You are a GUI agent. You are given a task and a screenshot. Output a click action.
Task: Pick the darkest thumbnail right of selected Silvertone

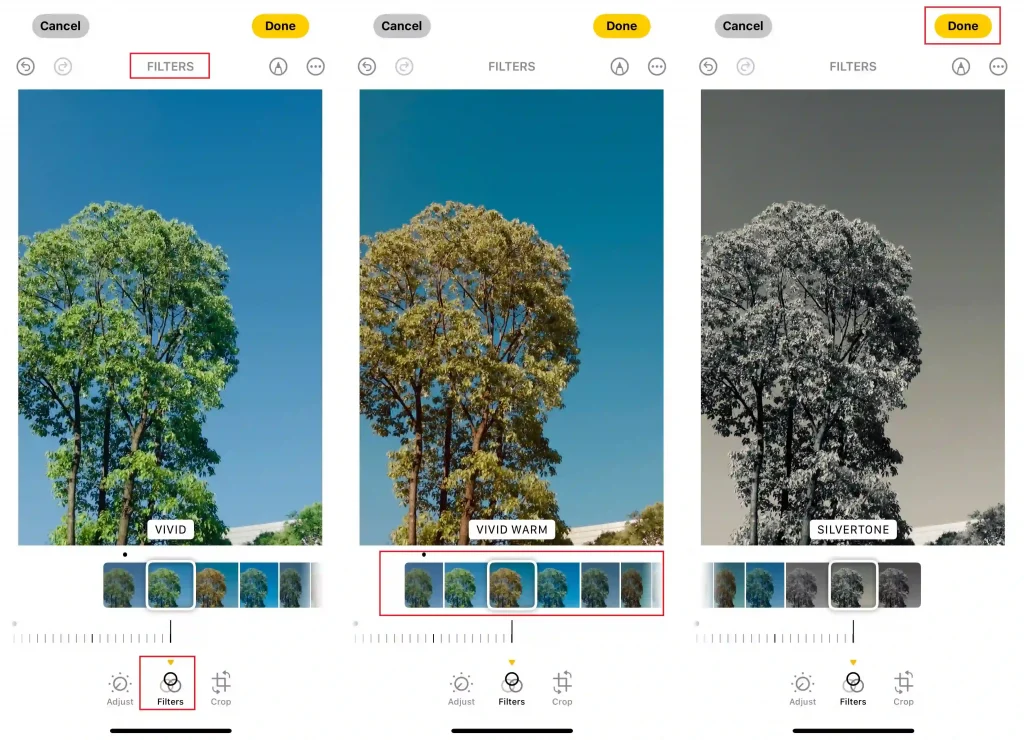[900, 585]
